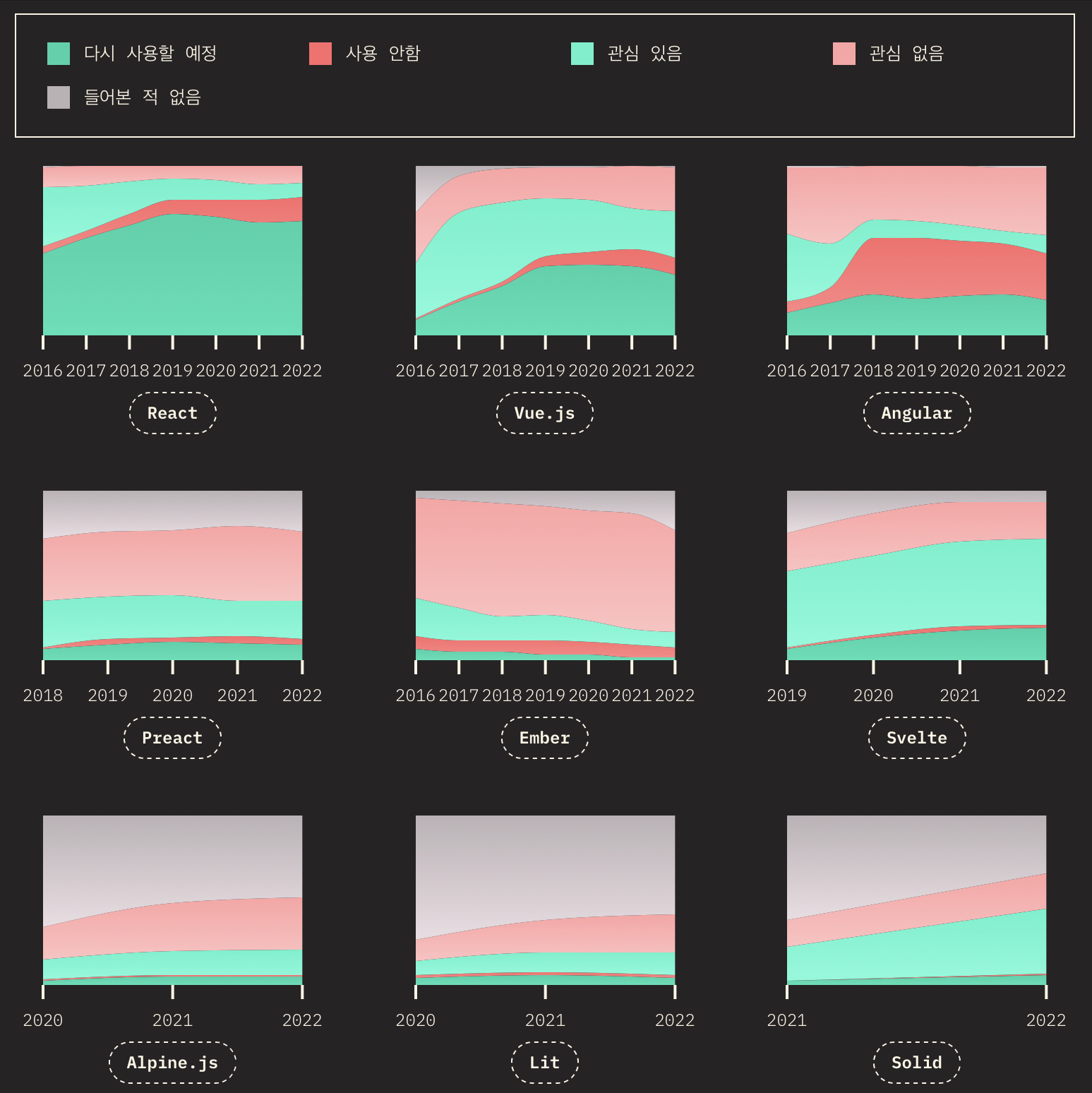Open the Alpine.js area chart
Viewport: 1092px width, 1093px height.
pyautogui.click(x=173, y=900)
